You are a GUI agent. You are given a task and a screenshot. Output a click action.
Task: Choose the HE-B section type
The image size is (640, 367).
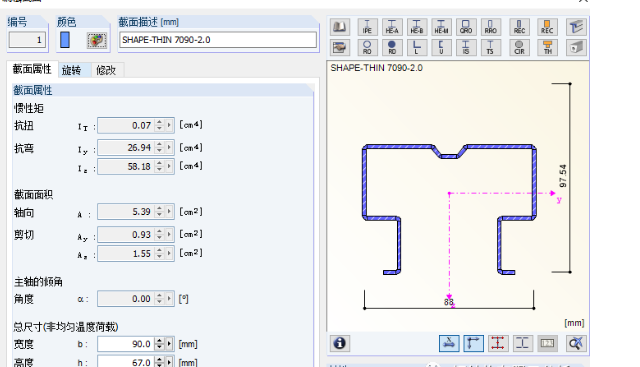(417, 27)
